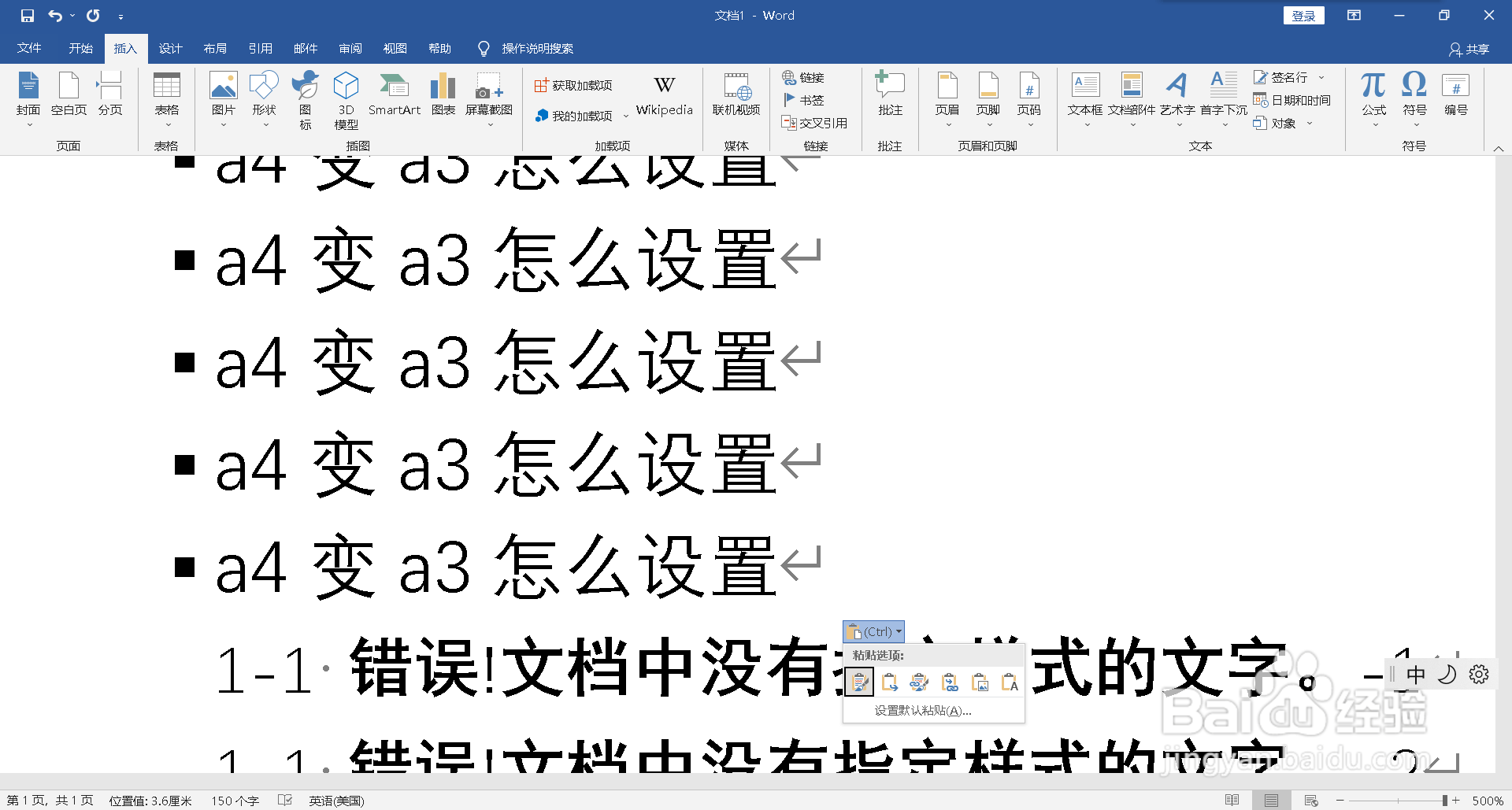Insert a 批注 comment
Image resolution: width=1512 pixels, height=810 pixels.
[x=891, y=94]
